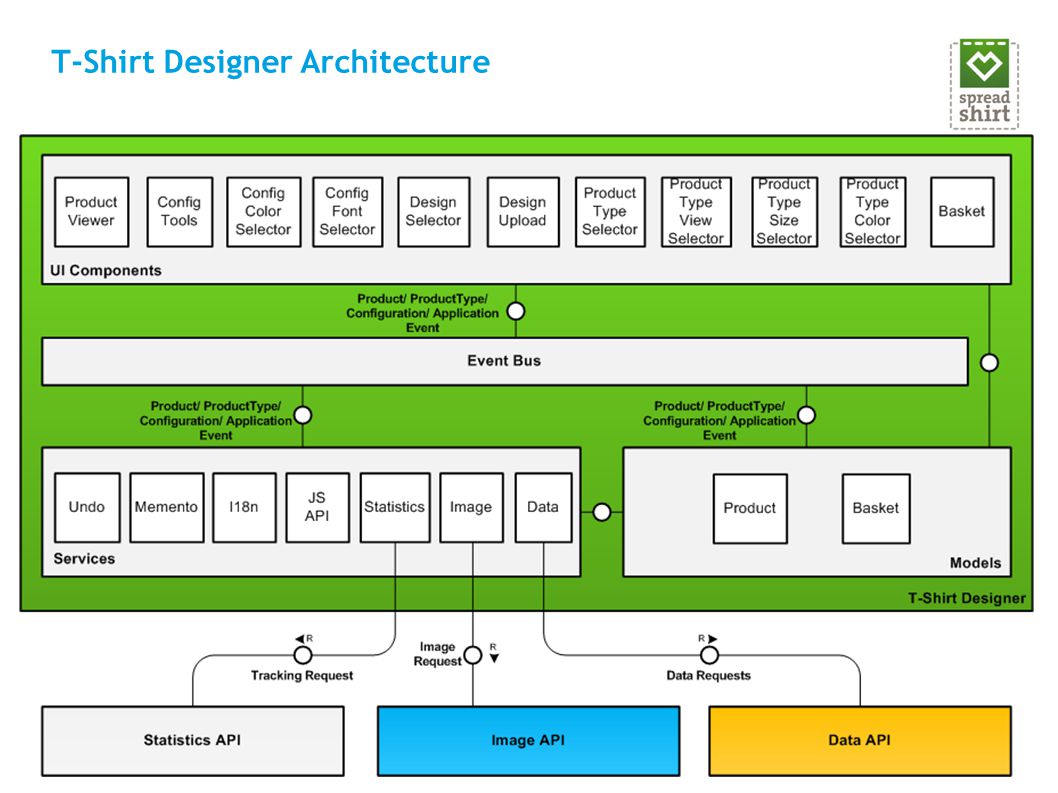Open the Statistics API box

click(x=192, y=740)
